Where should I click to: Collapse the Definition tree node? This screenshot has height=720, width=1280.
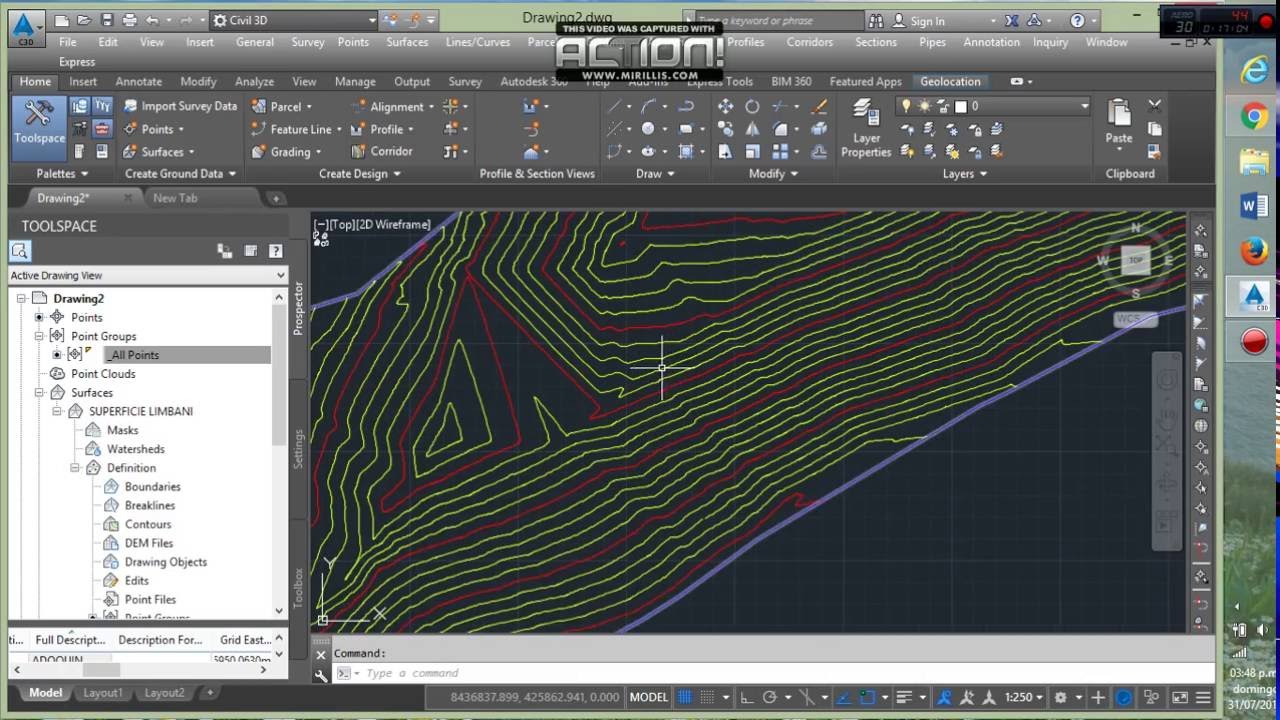(75, 468)
